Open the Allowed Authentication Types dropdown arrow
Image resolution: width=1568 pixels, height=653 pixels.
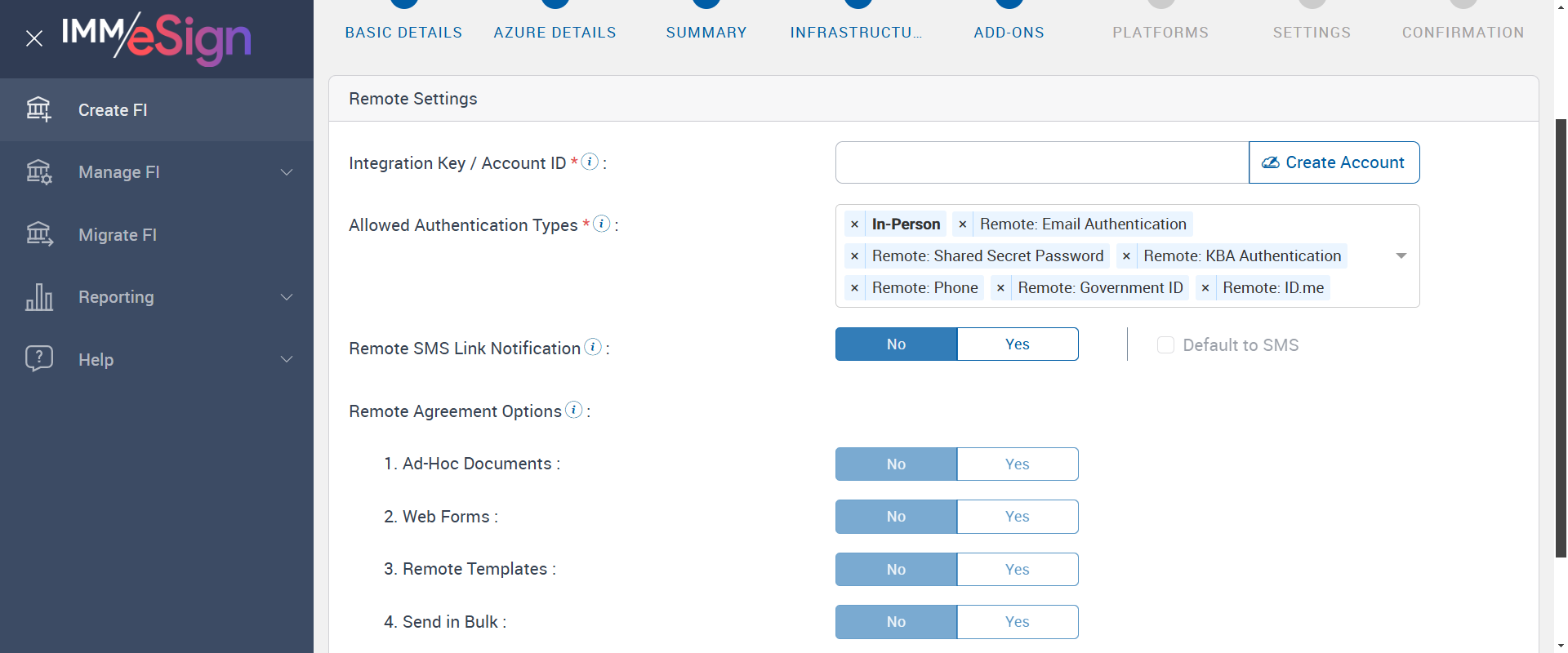pos(1401,256)
